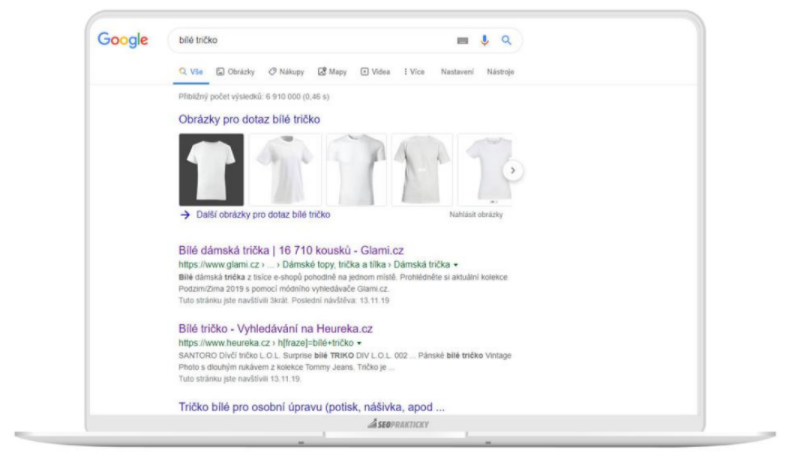Open Tričko bílé pro osobní úpravu result
This screenshot has width=785, height=458.
pos(311,407)
